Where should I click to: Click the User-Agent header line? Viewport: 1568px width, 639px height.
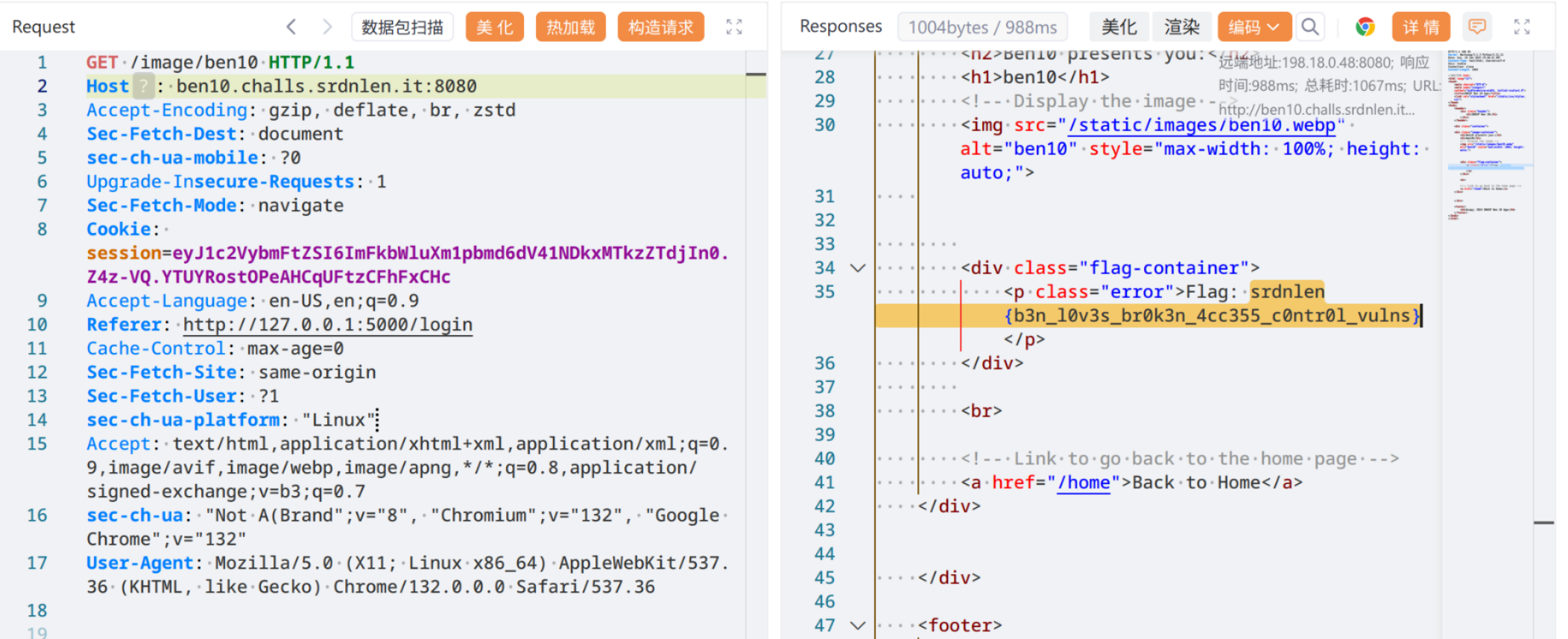pyautogui.click(x=407, y=575)
